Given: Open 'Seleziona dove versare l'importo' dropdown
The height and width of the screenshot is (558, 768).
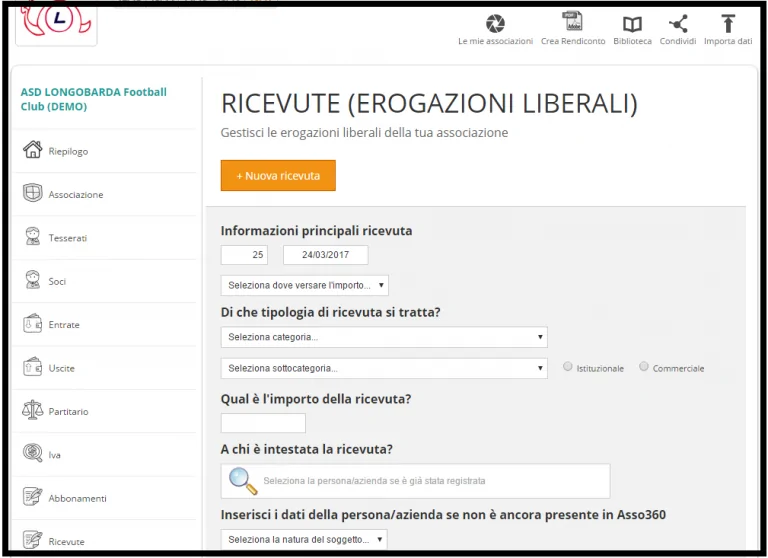Looking at the screenshot, I should tap(305, 285).
